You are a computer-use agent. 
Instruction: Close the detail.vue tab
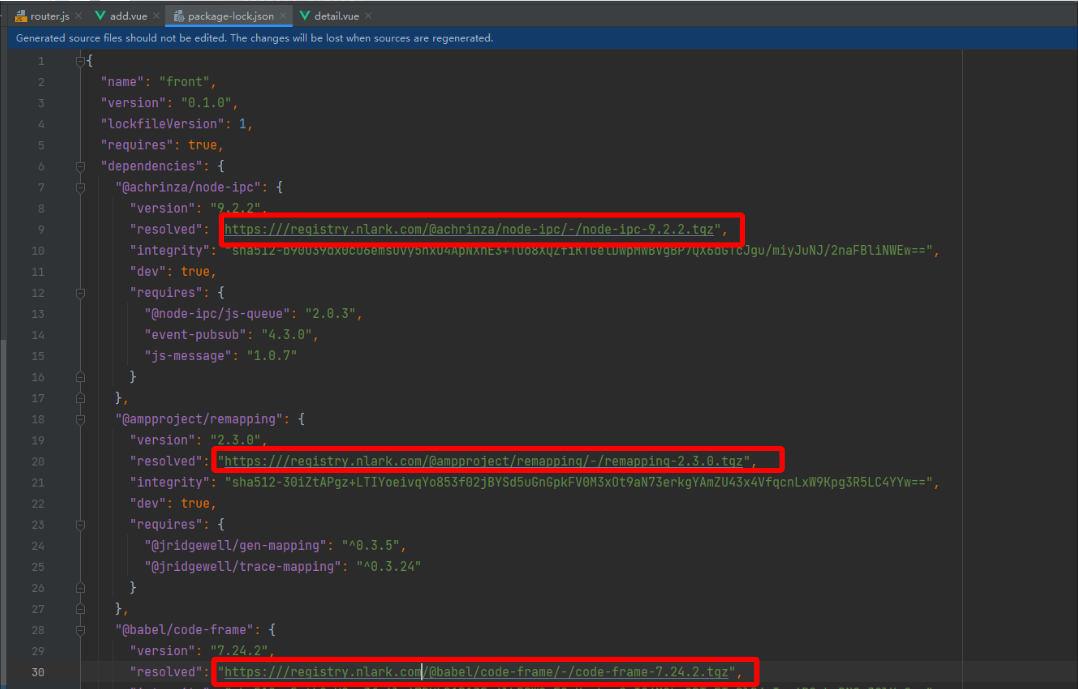tap(368, 16)
